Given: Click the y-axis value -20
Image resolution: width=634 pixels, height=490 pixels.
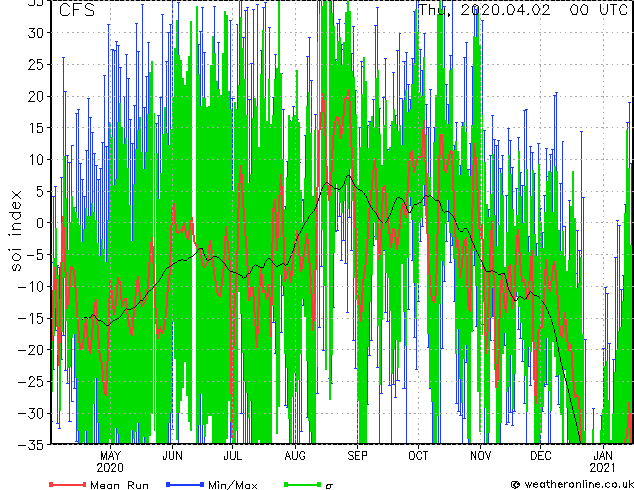Looking at the screenshot, I should pyautogui.click(x=33, y=350).
